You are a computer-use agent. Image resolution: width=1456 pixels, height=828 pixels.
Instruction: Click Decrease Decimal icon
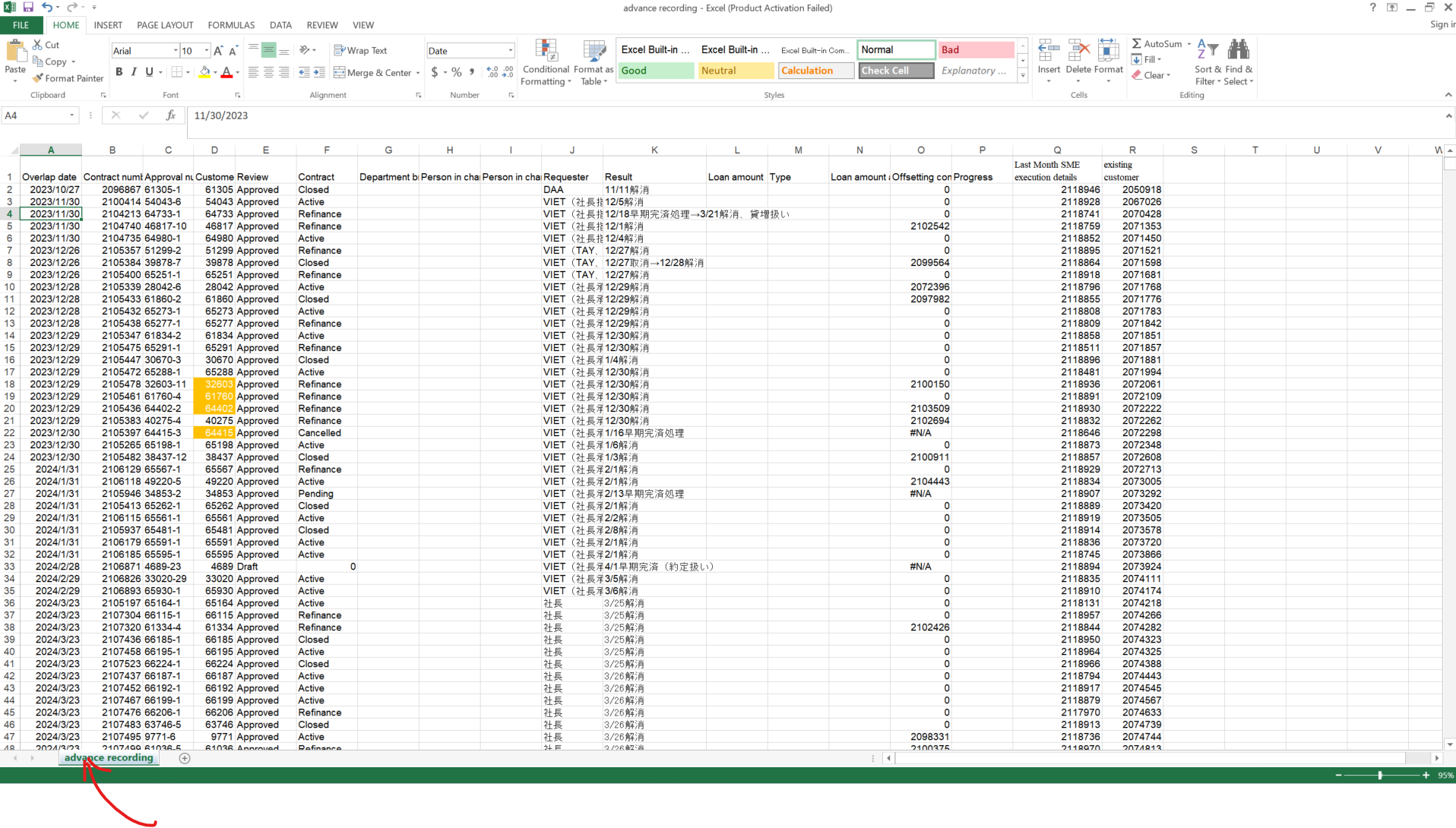click(x=508, y=72)
